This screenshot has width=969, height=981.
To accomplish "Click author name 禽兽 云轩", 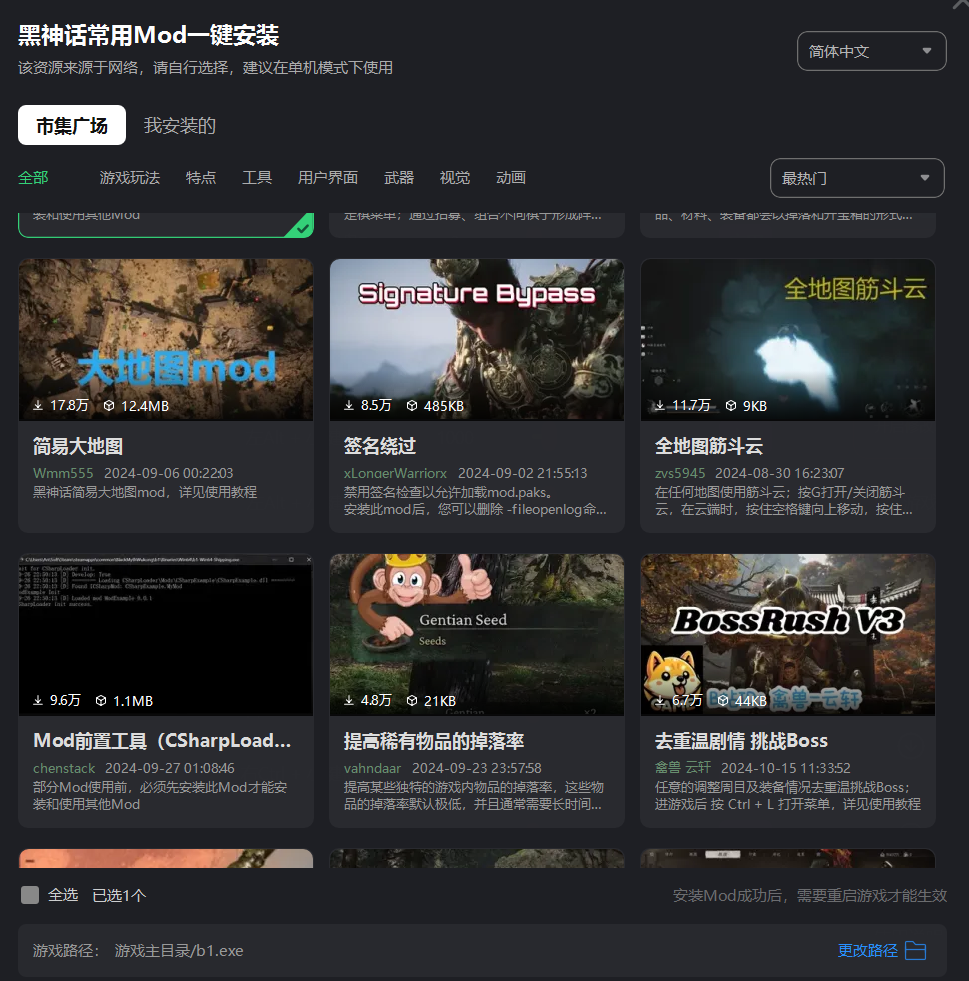I will tap(682, 768).
